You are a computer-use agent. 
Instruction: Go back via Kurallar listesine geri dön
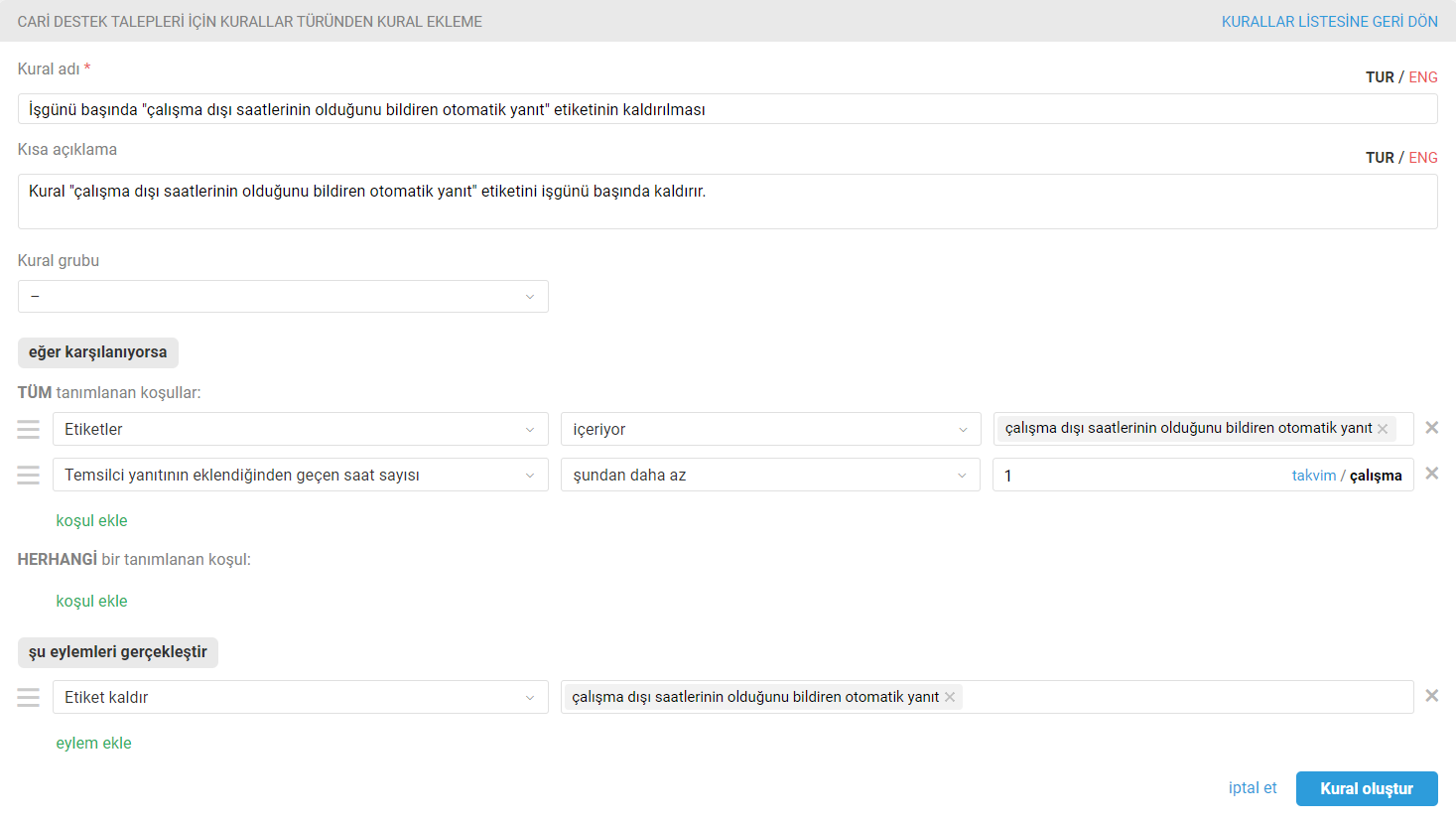point(1329,22)
